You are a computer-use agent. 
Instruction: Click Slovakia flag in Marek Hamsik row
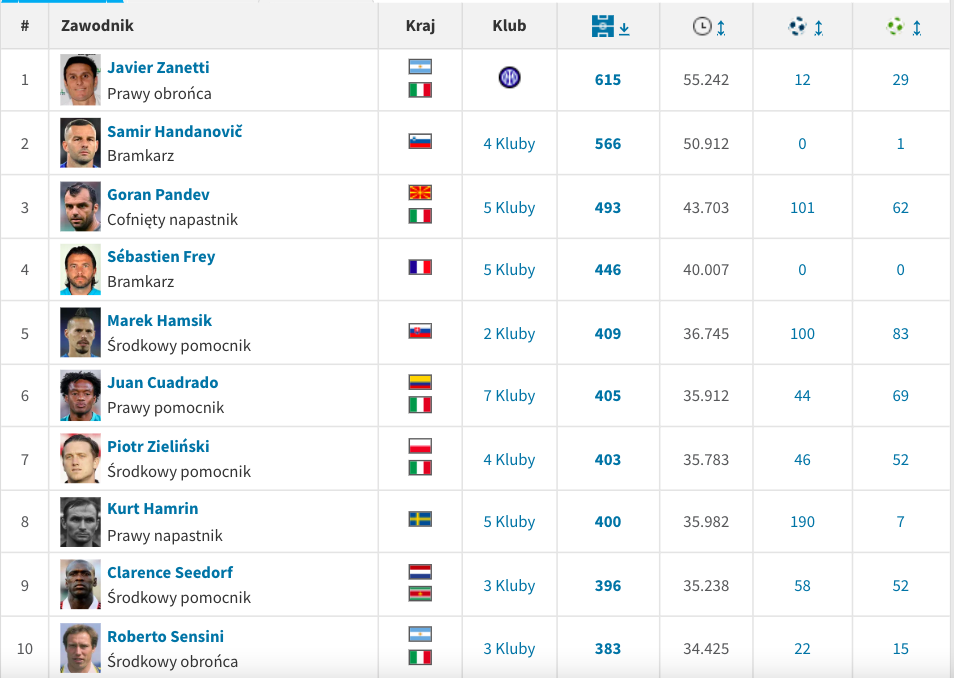coord(420,332)
